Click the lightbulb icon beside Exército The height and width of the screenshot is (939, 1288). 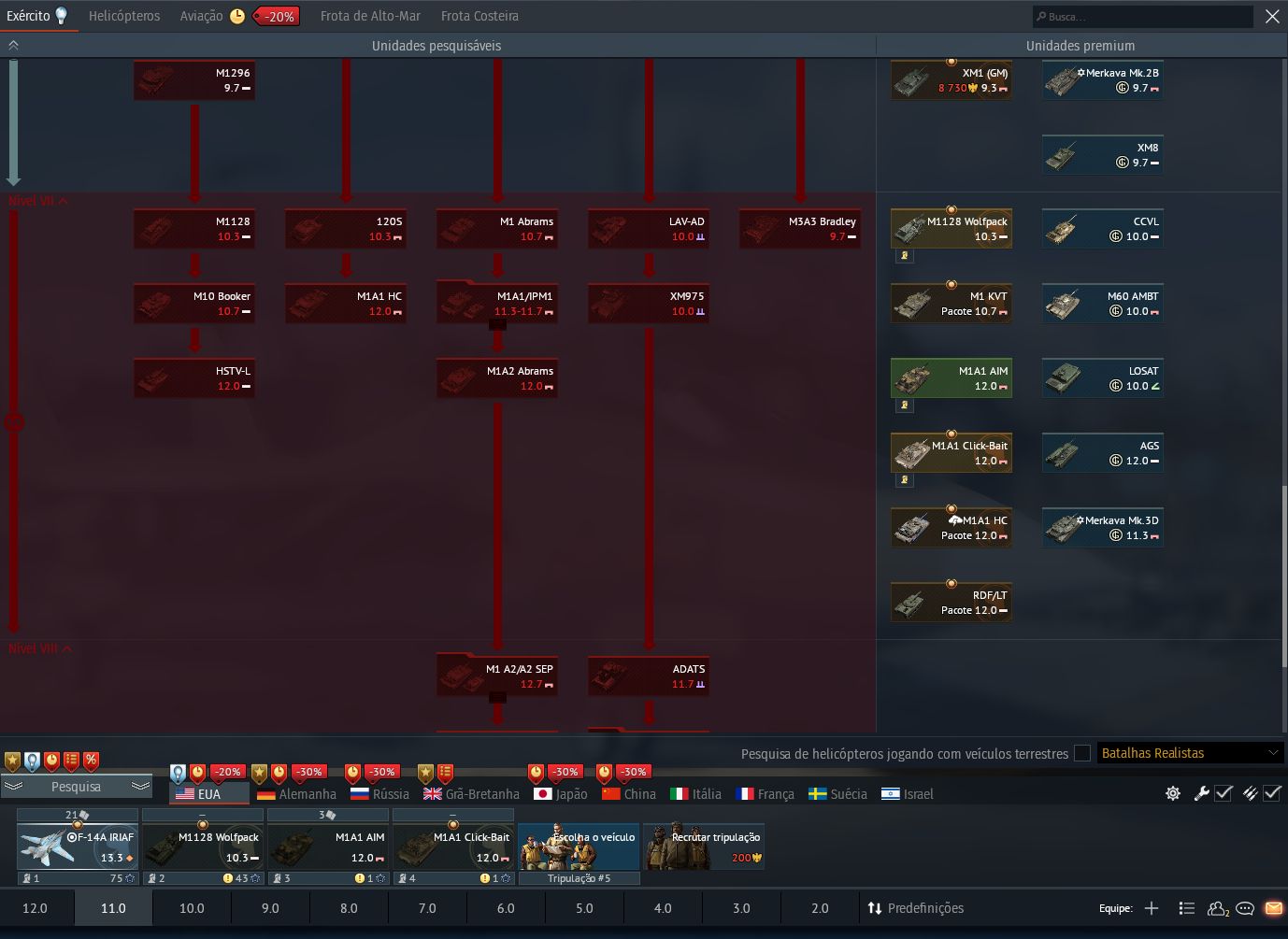coord(62,15)
